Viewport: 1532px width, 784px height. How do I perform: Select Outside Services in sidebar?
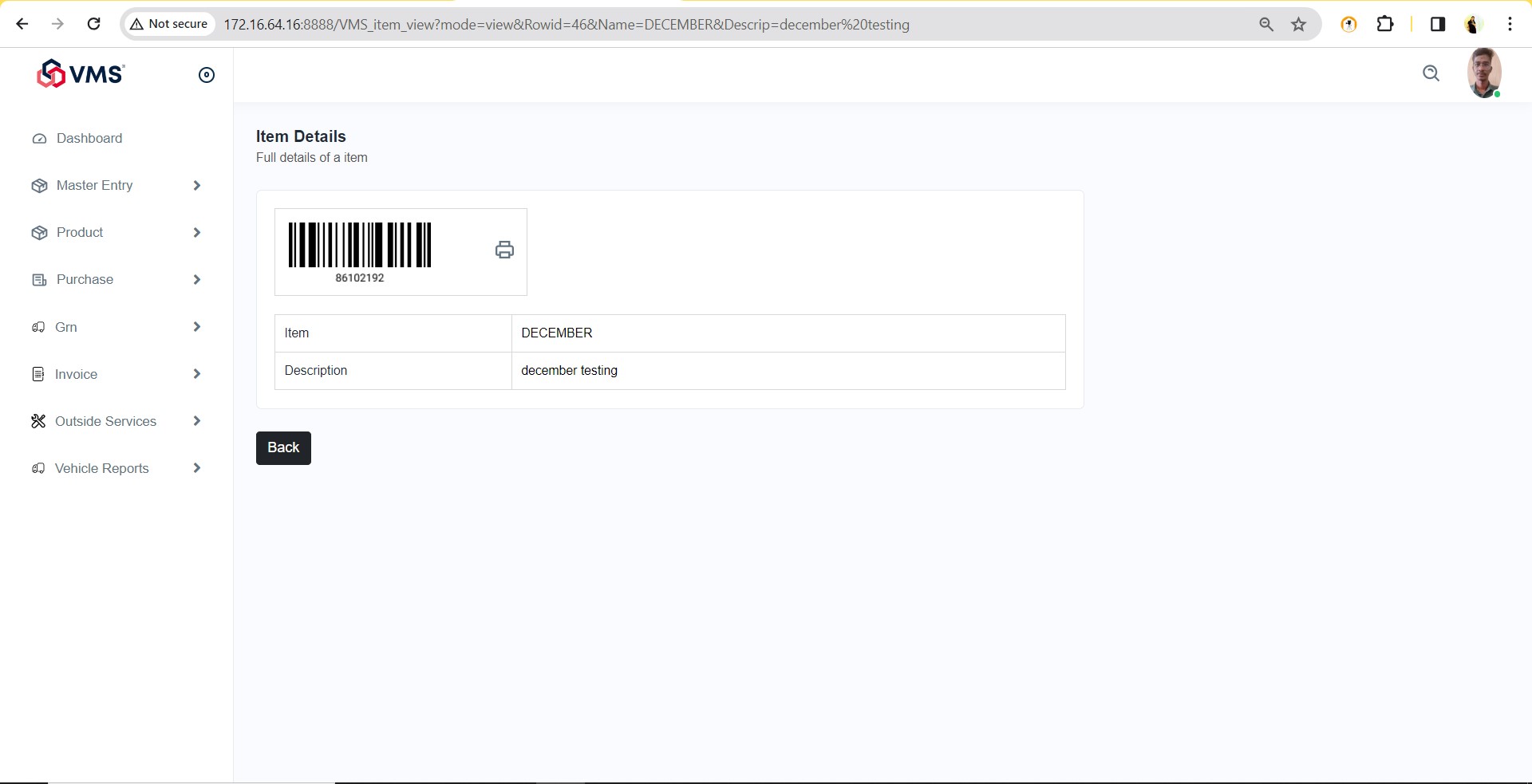click(105, 422)
